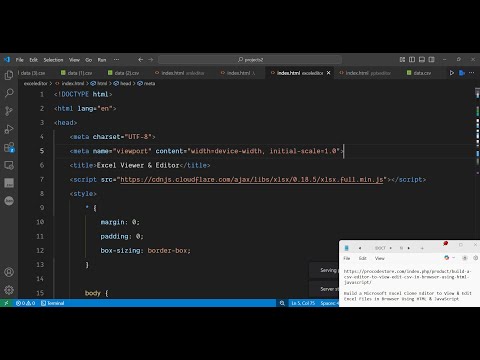
Task: Toggle the bottom panel layout icon
Action: (x=422, y=60)
